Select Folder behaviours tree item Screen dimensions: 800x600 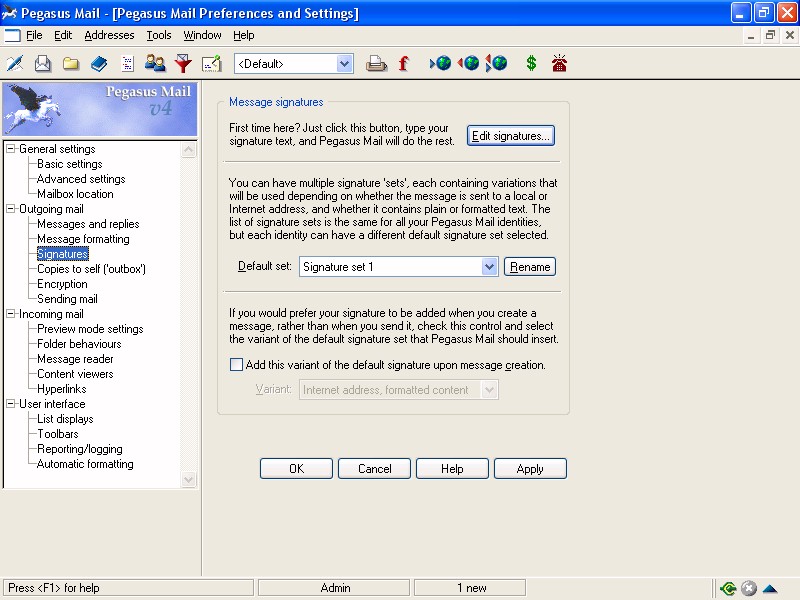(79, 344)
